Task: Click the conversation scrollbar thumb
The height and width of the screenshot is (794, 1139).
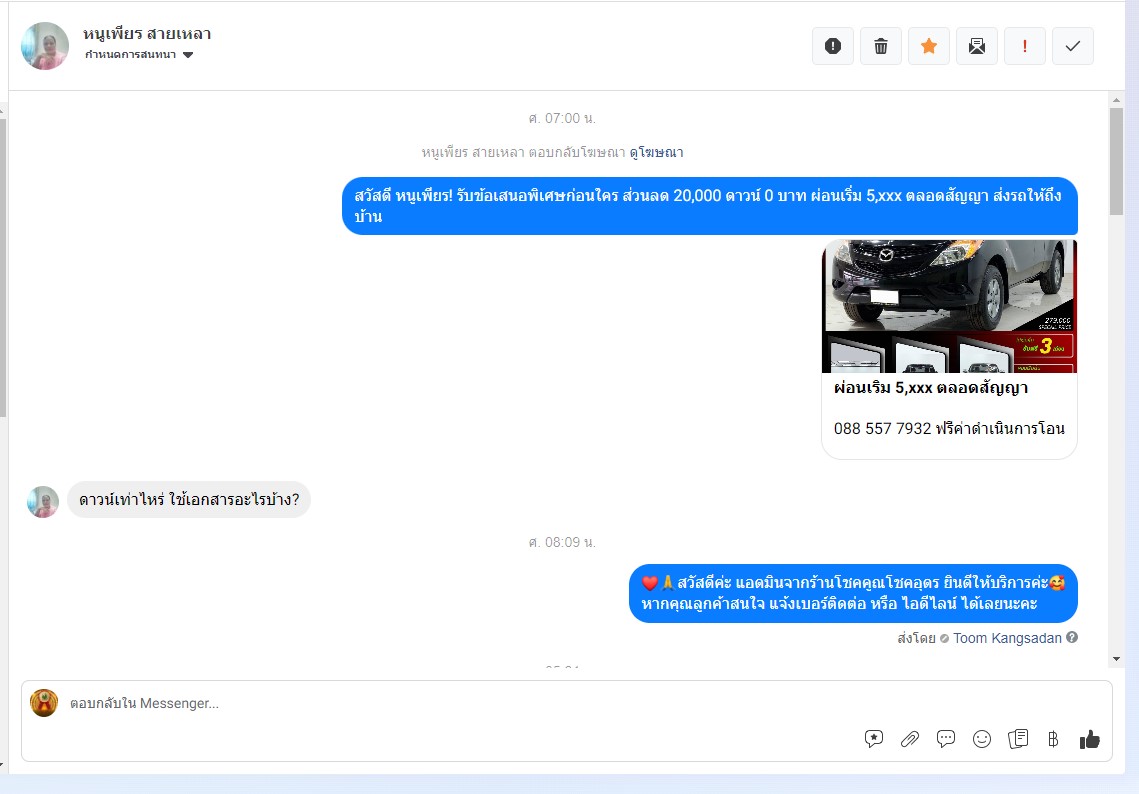Action: click(x=1116, y=161)
